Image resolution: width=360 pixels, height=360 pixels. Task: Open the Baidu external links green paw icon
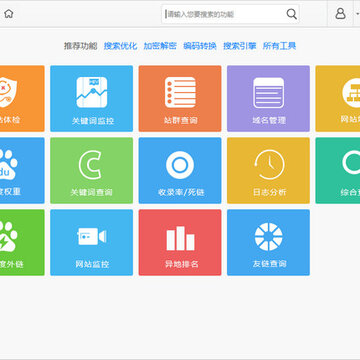click(8, 236)
